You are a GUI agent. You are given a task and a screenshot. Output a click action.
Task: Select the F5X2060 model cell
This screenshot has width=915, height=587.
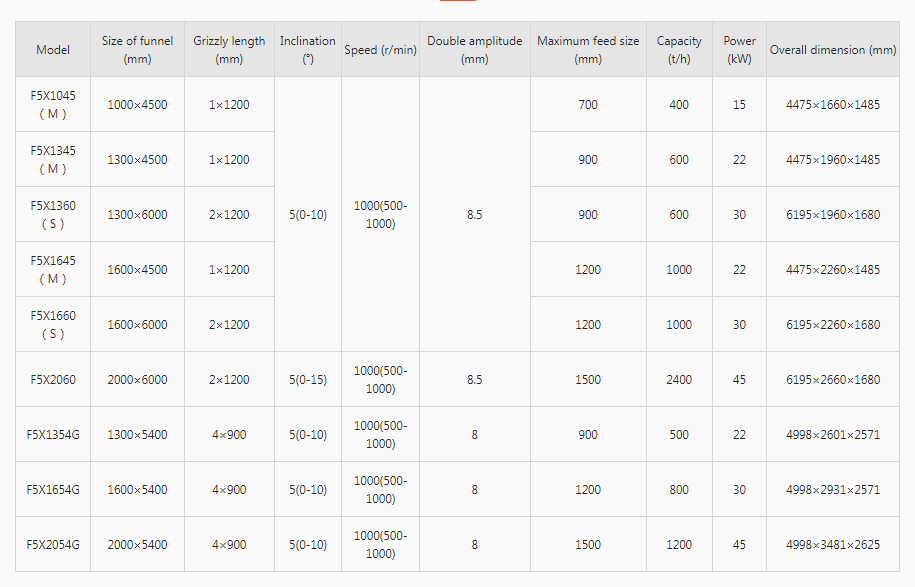coord(53,380)
